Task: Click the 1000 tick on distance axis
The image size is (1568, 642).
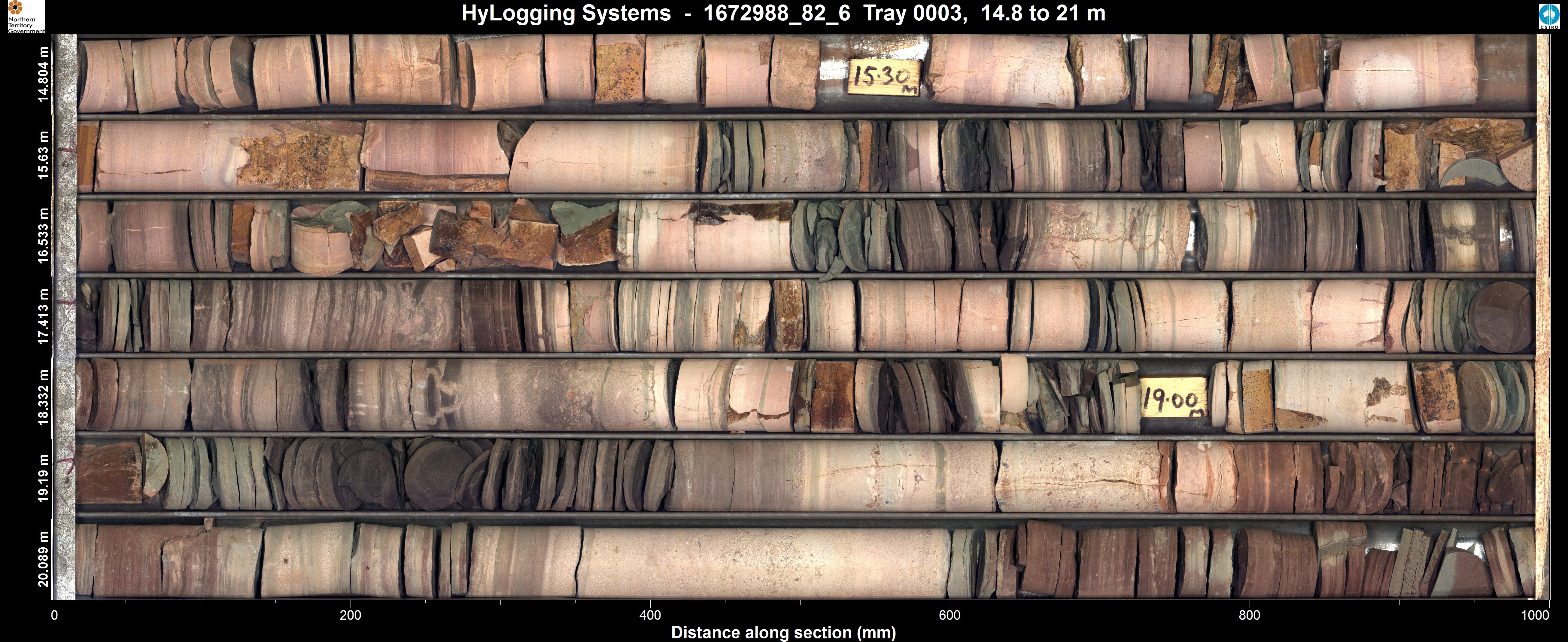Action: [1535, 615]
